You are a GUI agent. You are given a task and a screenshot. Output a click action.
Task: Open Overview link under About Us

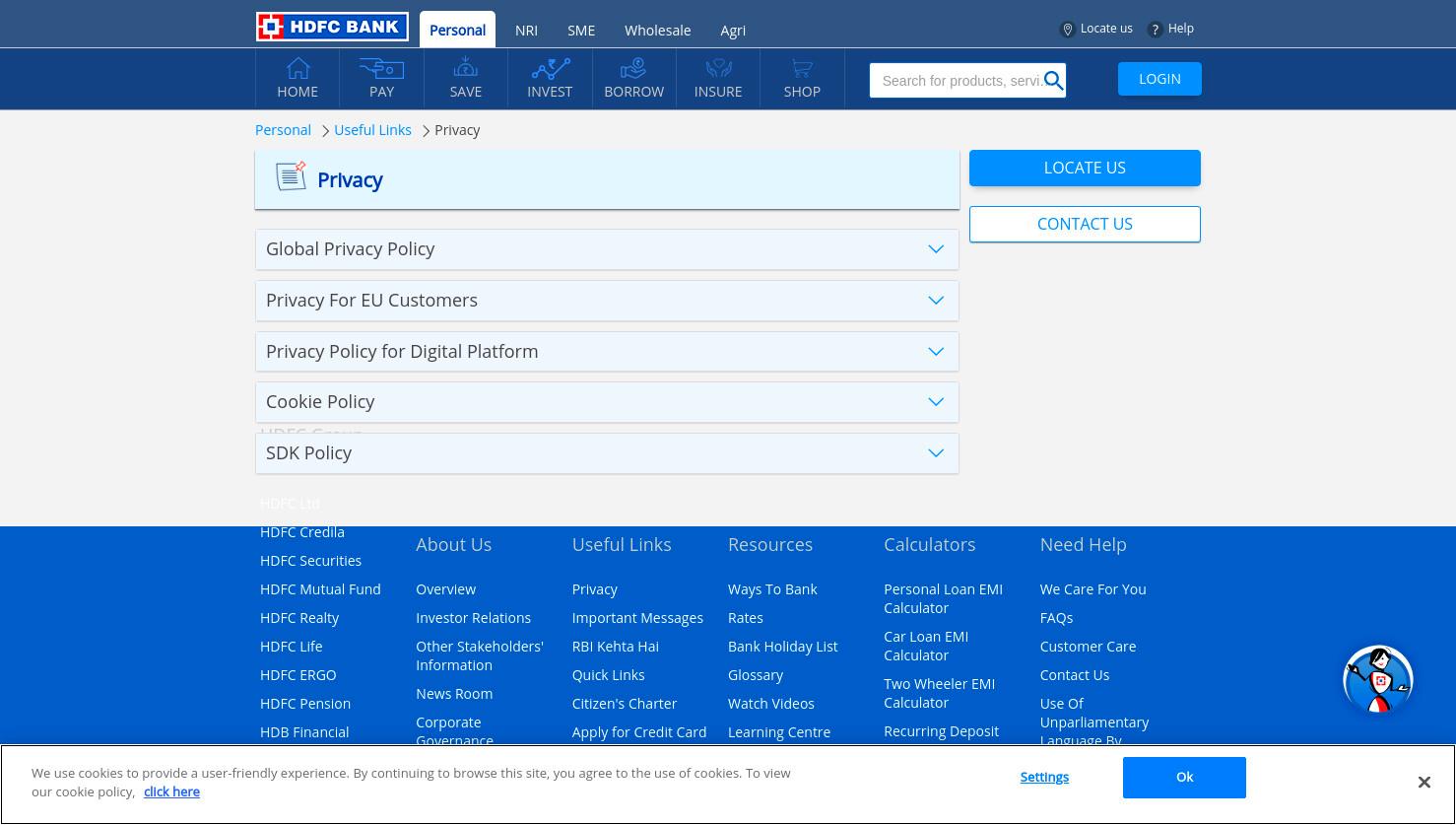click(x=445, y=589)
